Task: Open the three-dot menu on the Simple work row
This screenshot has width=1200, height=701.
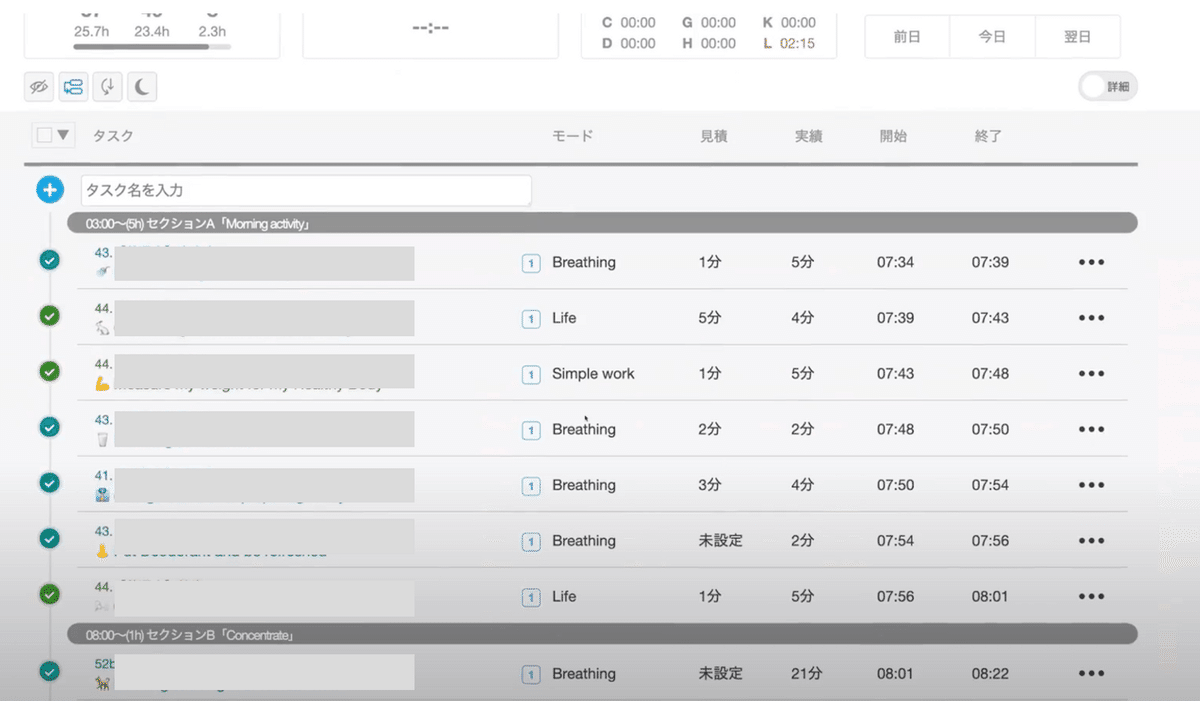Action: point(1090,373)
